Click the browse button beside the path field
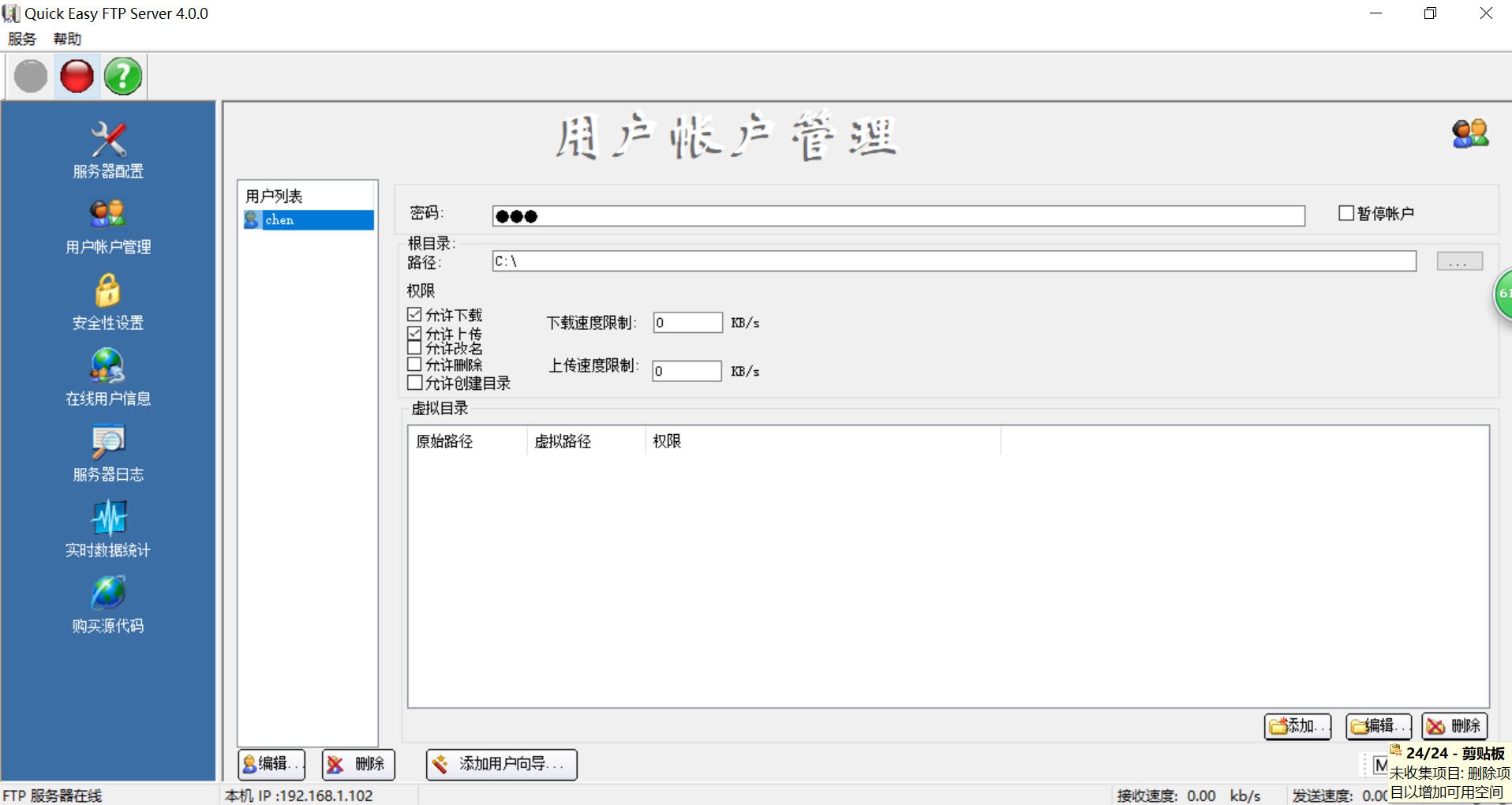Screen dimensions: 1512x805 (x=1460, y=261)
